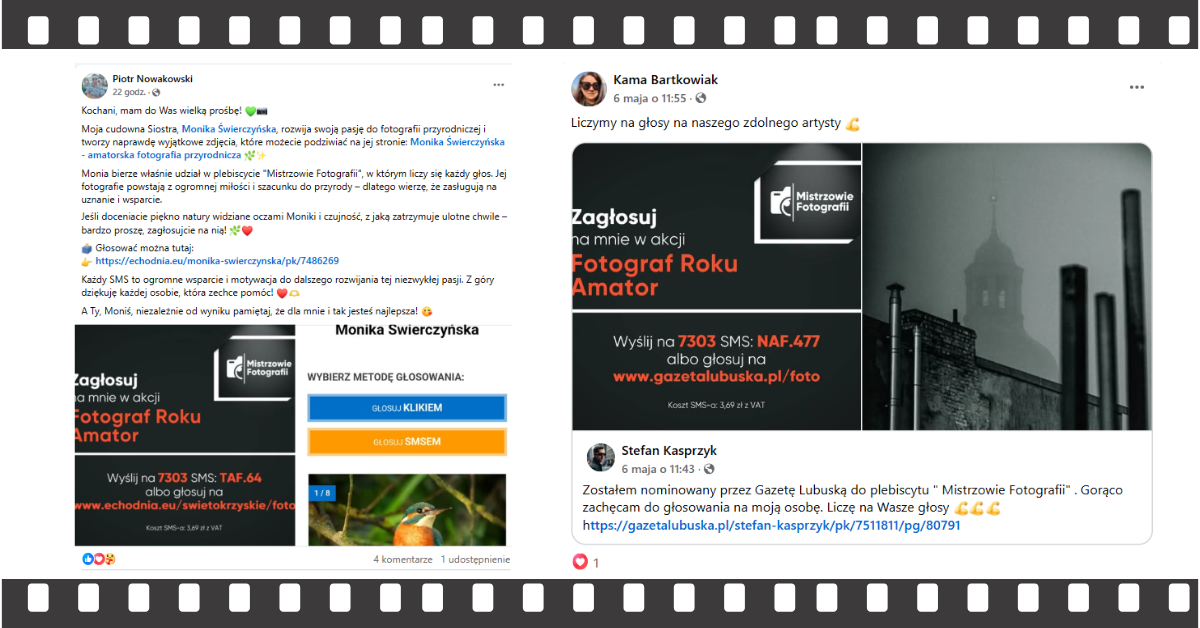Open foggy tower photograph in shared post

point(1007,287)
